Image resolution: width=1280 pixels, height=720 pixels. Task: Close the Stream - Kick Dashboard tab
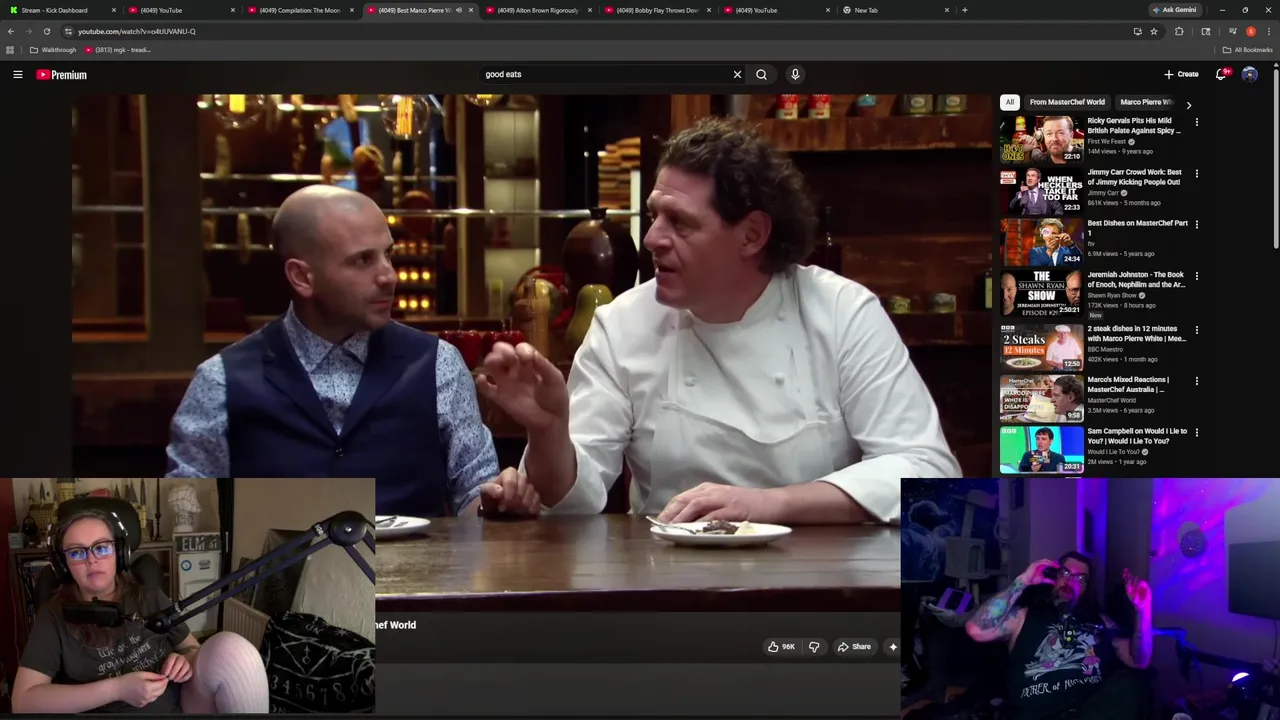click(113, 10)
